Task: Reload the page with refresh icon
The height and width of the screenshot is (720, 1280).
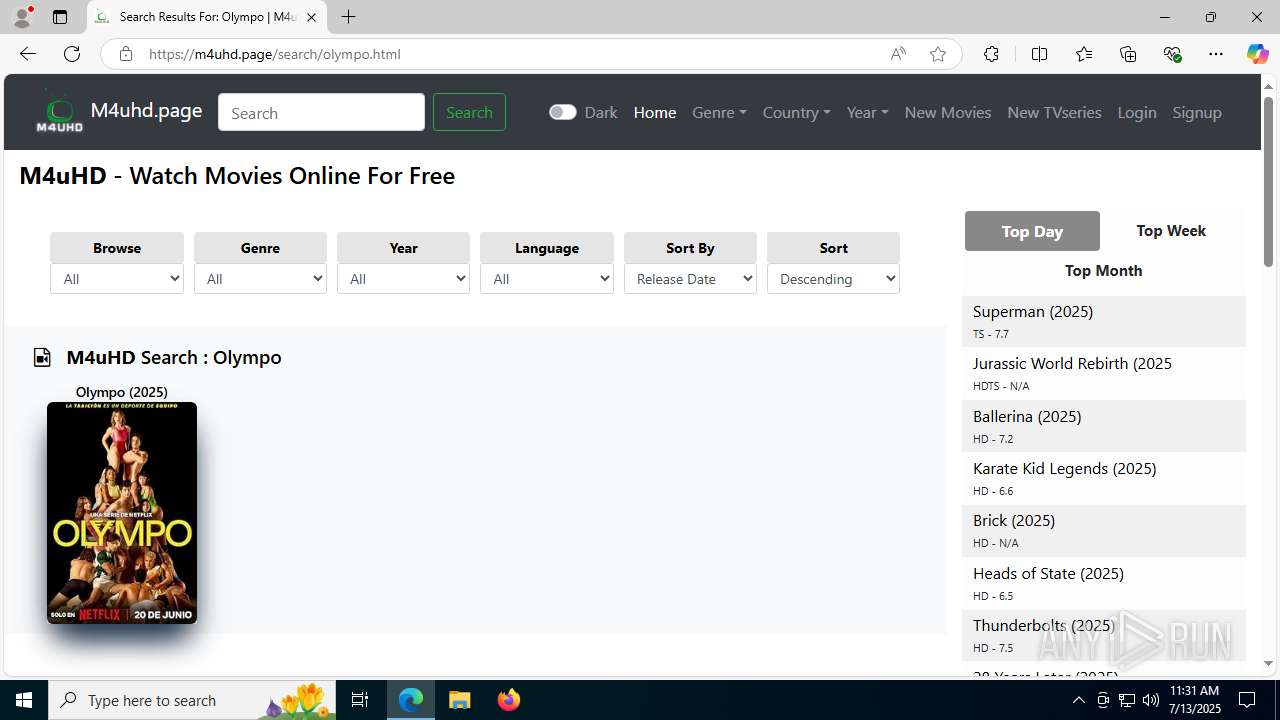Action: (x=72, y=54)
